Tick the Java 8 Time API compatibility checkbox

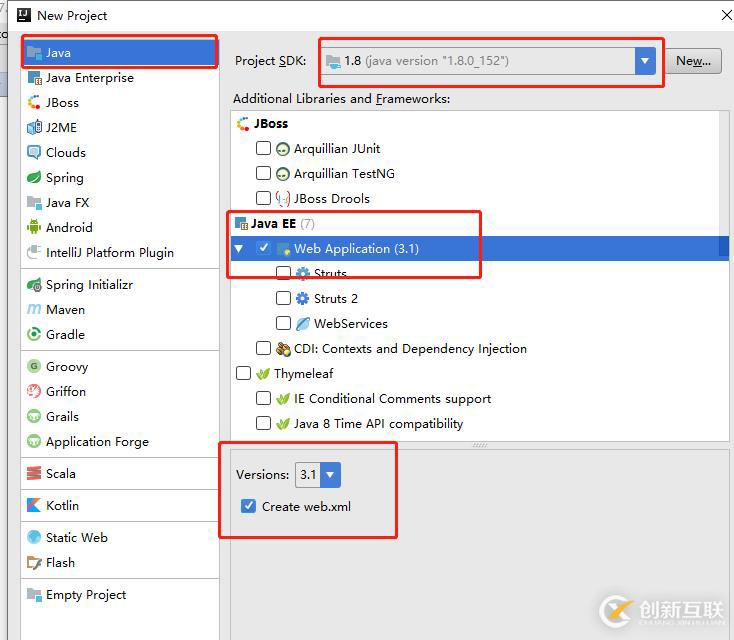(263, 423)
